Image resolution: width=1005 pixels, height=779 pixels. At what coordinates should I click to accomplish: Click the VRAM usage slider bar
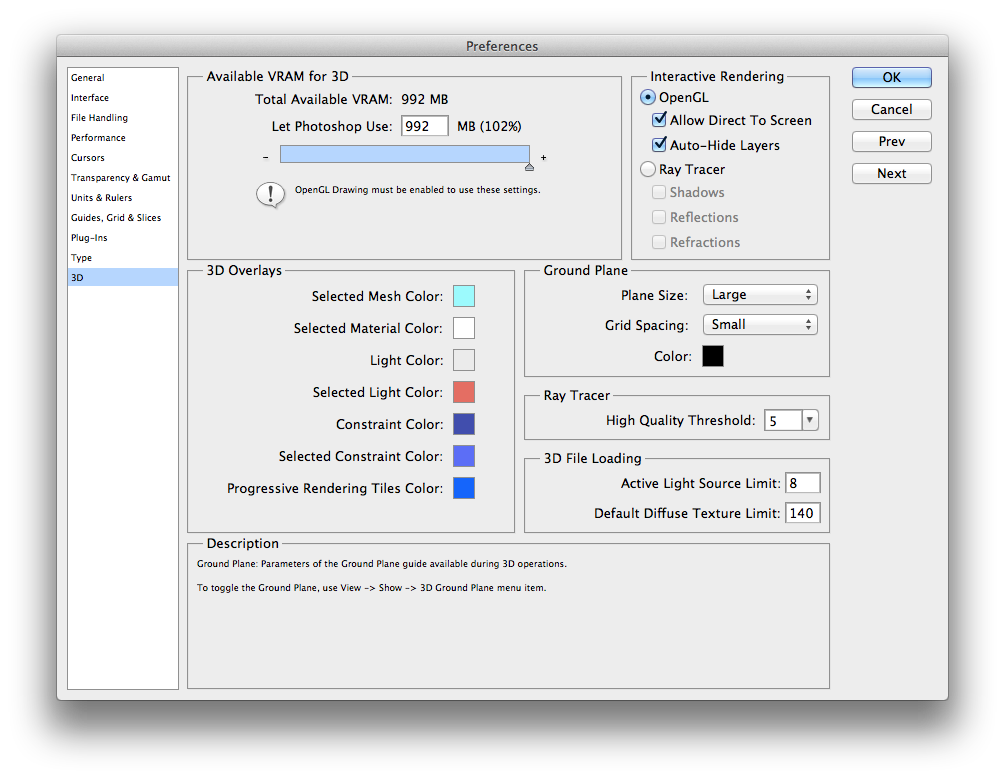click(x=404, y=154)
